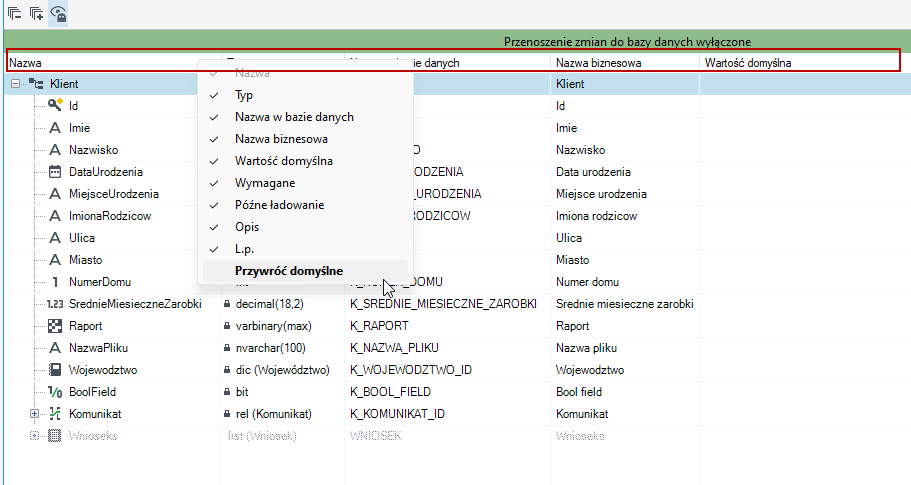Viewport: 911px width, 485px height.
Task: Click the Nazwa biznesowa column header
Action: click(625, 63)
